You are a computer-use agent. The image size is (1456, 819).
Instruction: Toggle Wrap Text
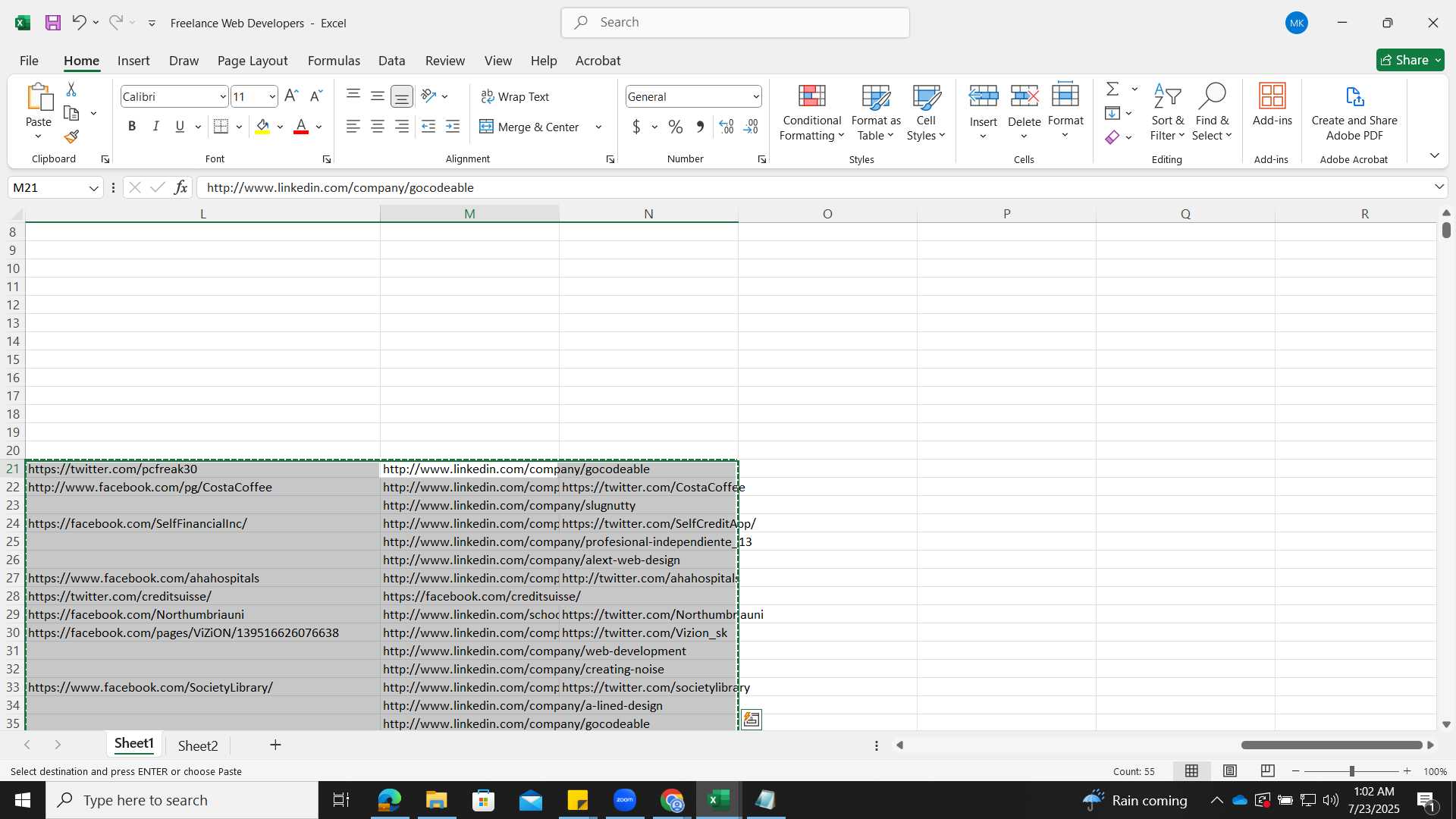[515, 96]
